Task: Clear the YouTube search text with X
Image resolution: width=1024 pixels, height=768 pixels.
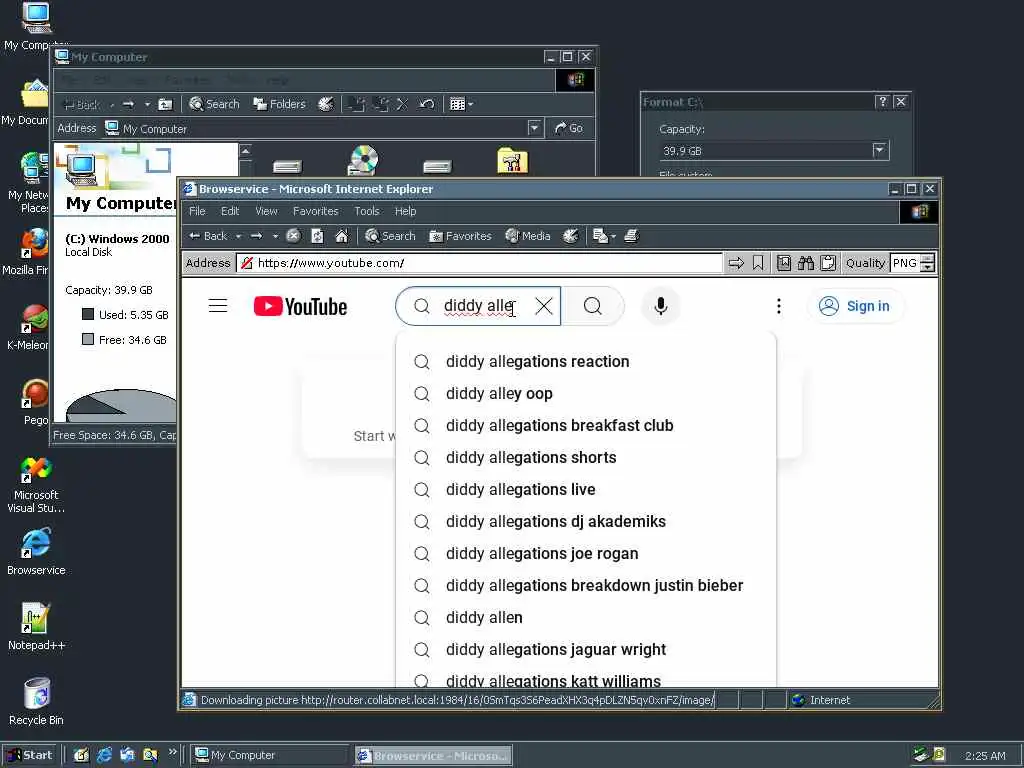Action: pos(543,306)
